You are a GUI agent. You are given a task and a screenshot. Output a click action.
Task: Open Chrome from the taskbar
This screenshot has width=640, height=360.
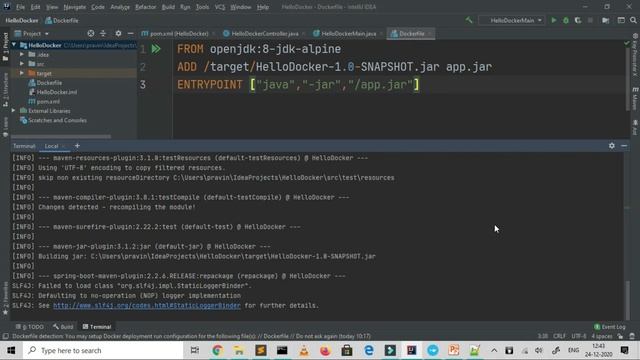pos(217,350)
